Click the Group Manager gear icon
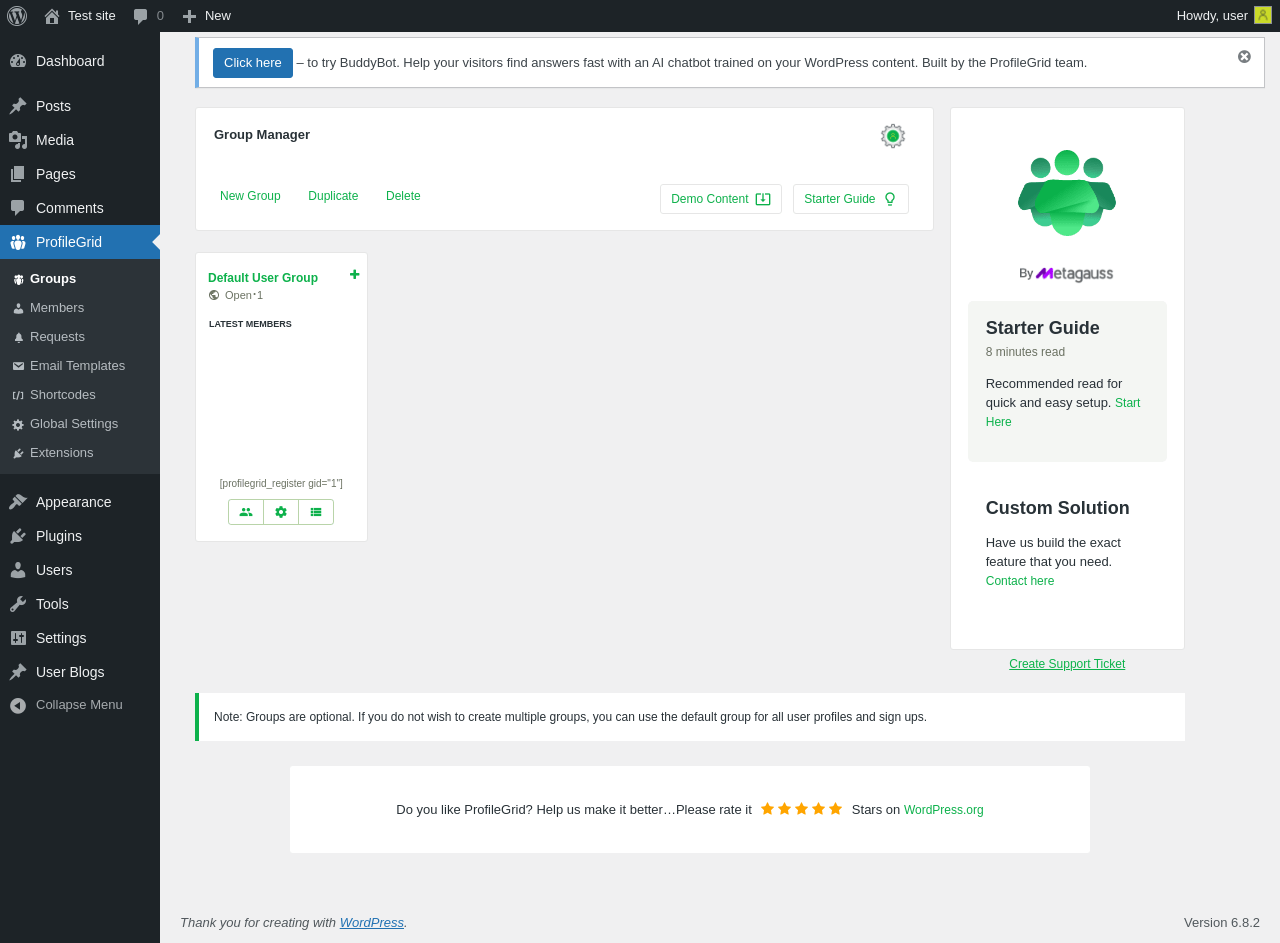This screenshot has height=943, width=1280. click(x=893, y=136)
